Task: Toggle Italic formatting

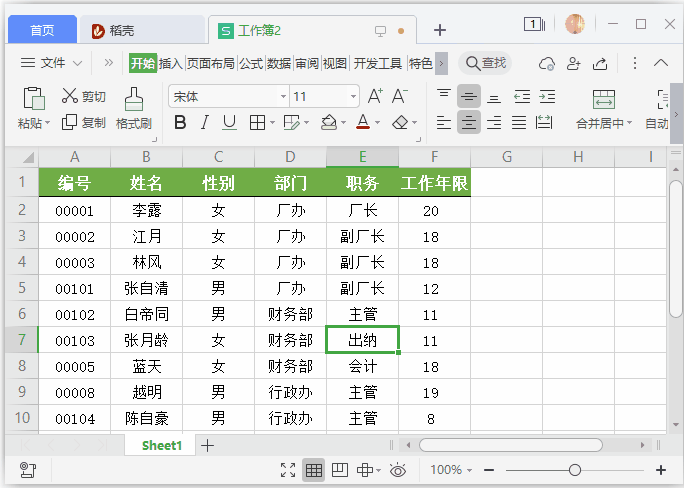Action: (205, 123)
